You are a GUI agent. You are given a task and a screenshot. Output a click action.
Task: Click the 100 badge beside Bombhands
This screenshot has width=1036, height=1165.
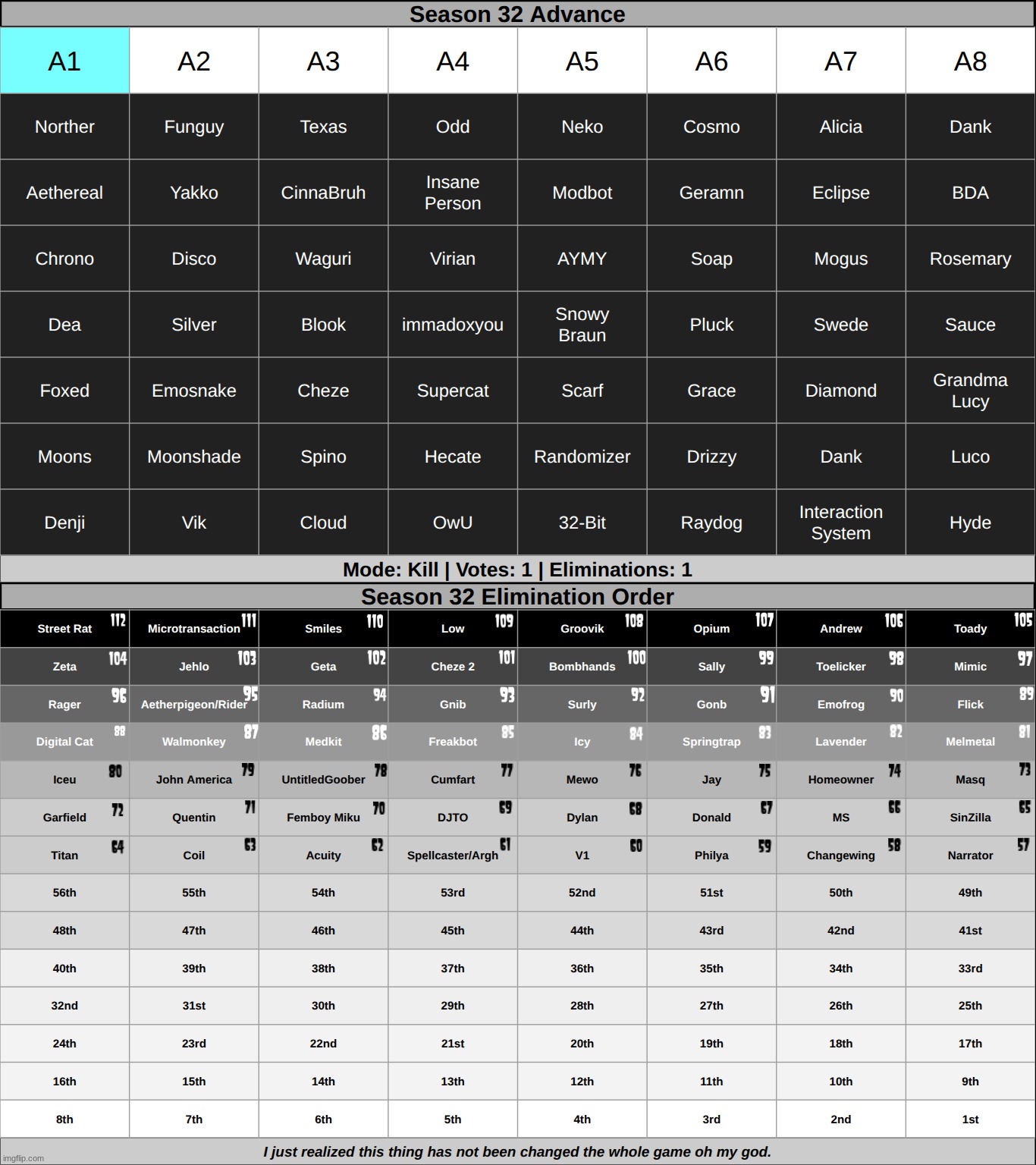click(636, 658)
